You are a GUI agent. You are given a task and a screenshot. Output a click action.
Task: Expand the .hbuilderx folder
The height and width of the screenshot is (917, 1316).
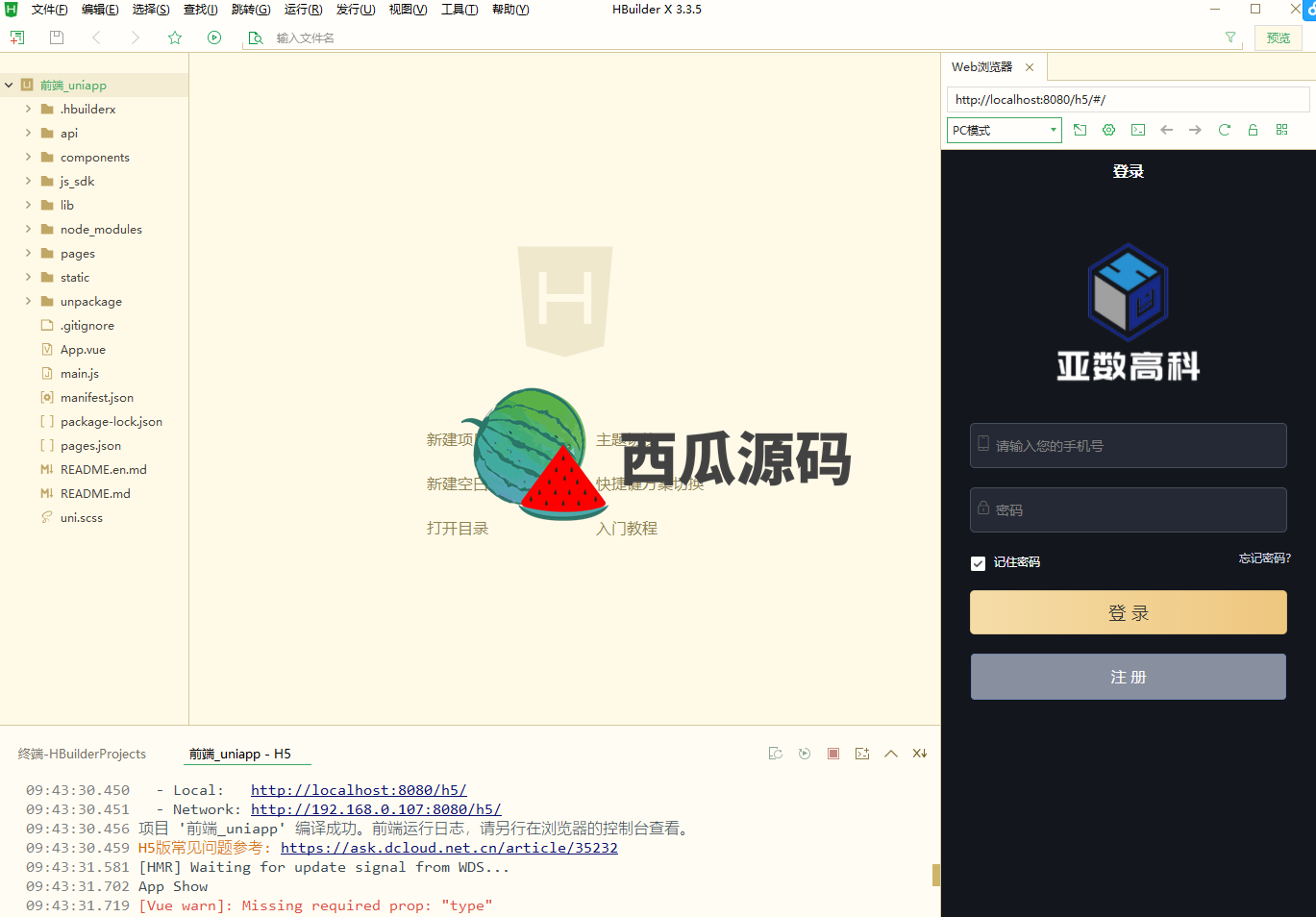[x=28, y=110]
